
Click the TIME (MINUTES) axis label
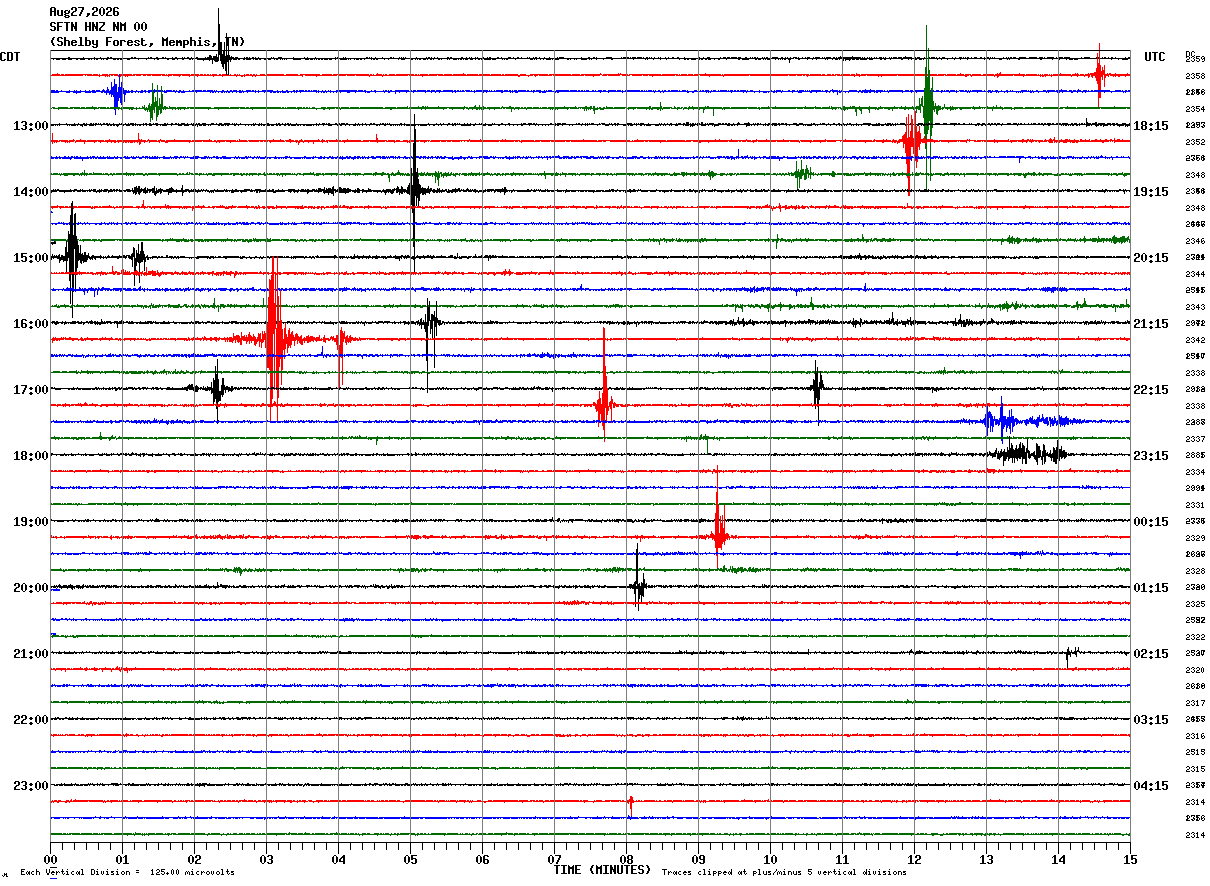click(x=603, y=870)
